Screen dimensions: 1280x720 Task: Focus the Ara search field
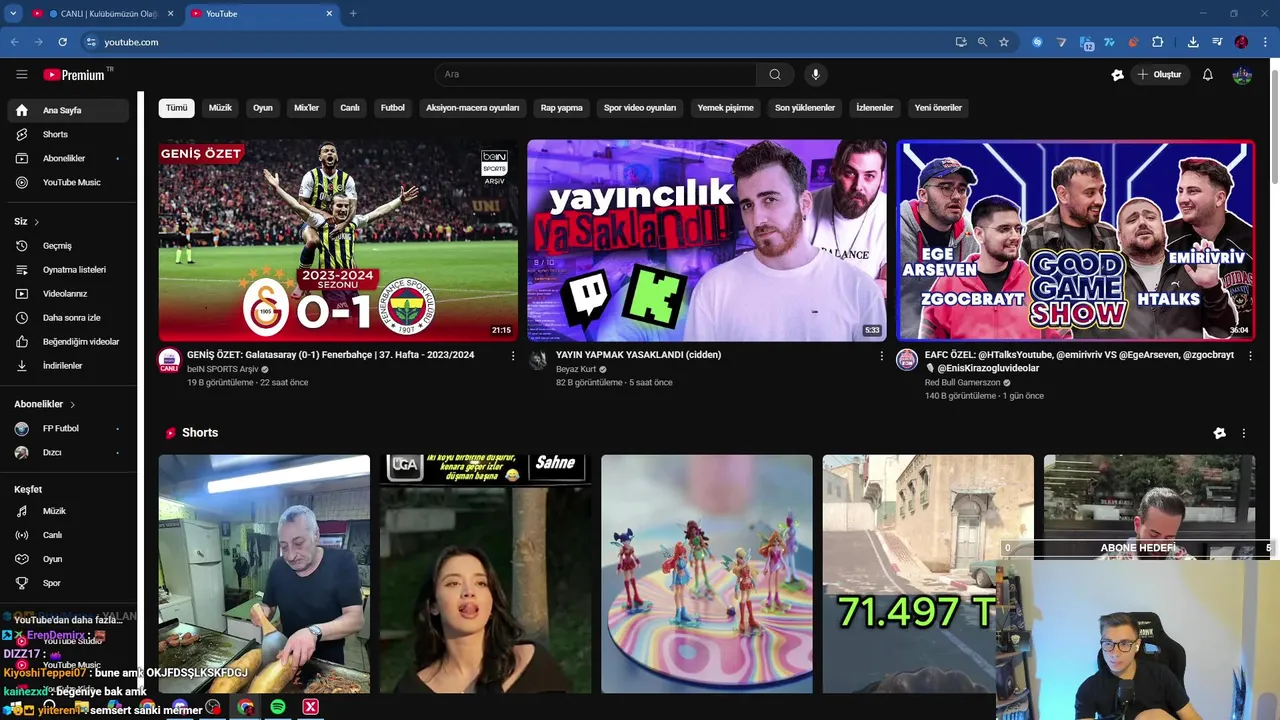(x=596, y=74)
